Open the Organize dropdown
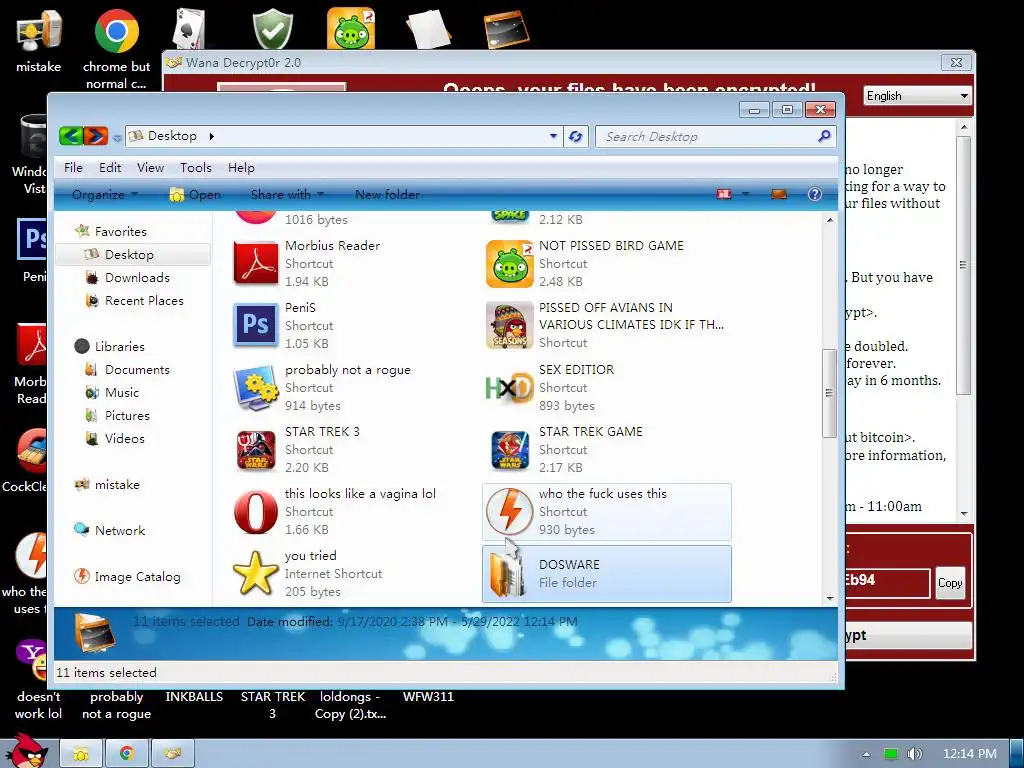The height and width of the screenshot is (768, 1024). 104,194
